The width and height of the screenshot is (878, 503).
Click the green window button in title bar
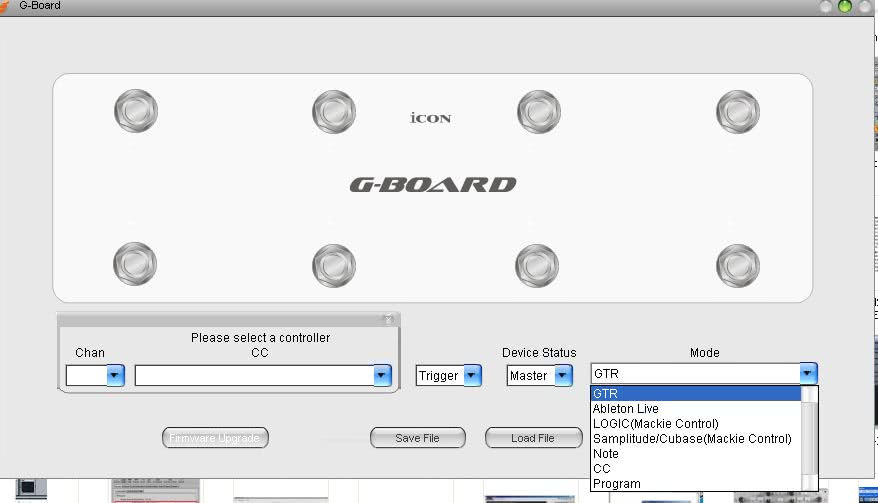tap(844, 6)
